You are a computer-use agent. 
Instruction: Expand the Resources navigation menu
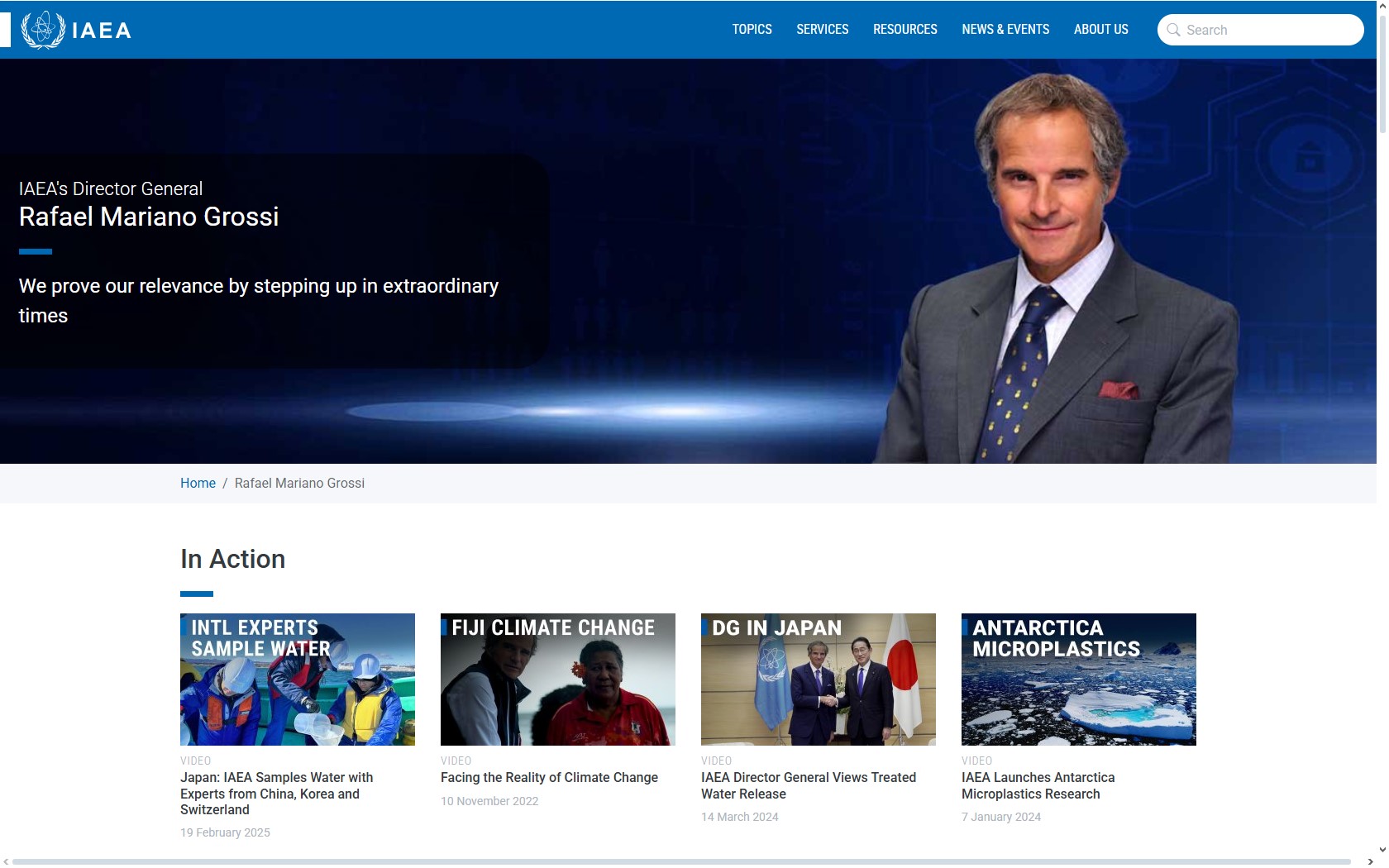(x=905, y=30)
